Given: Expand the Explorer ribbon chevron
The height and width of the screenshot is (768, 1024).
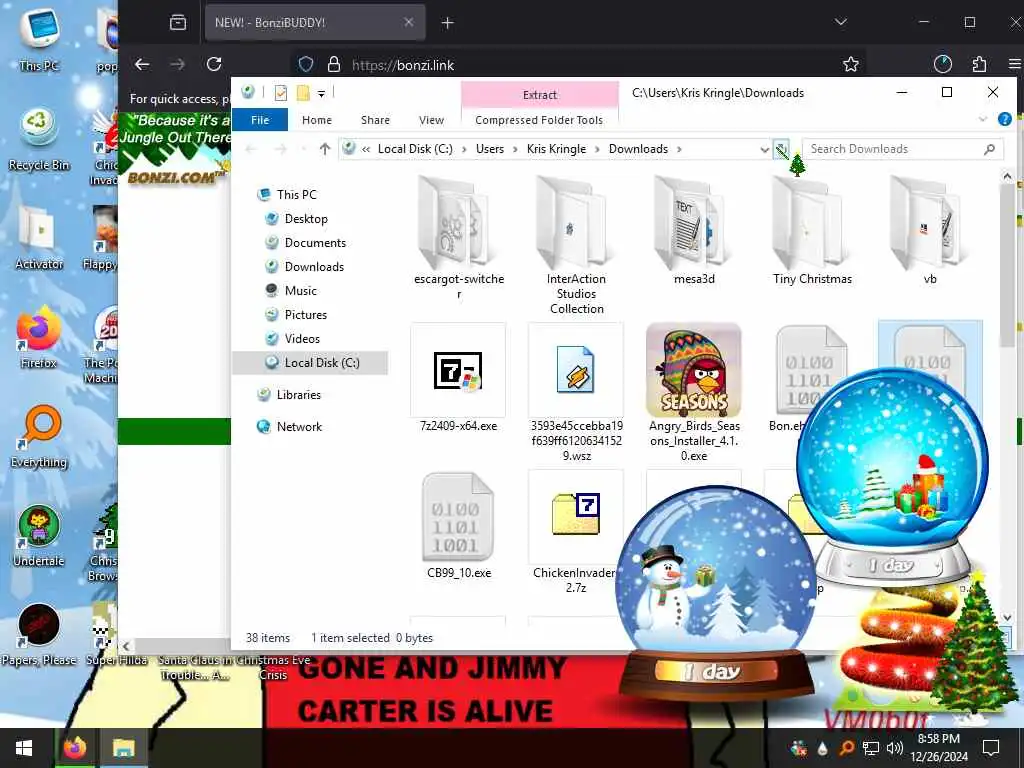Looking at the screenshot, I should (983, 120).
